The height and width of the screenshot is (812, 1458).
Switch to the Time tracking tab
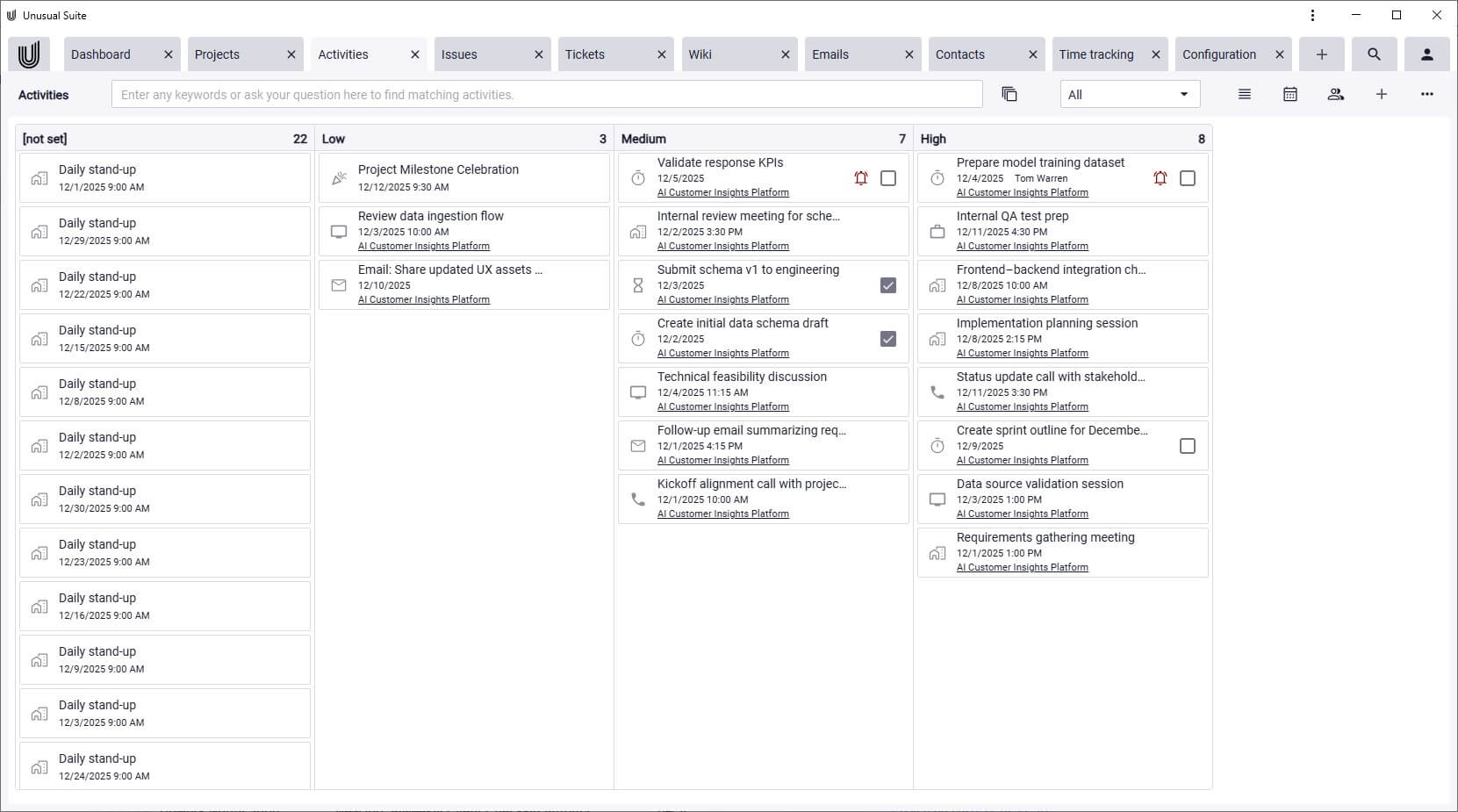point(1095,54)
